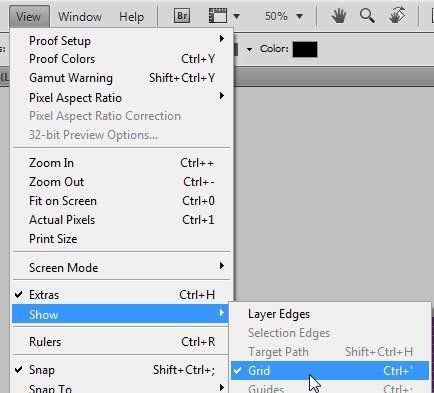Click the black Color swatch
This screenshot has height=393, width=434.
pyautogui.click(x=305, y=49)
